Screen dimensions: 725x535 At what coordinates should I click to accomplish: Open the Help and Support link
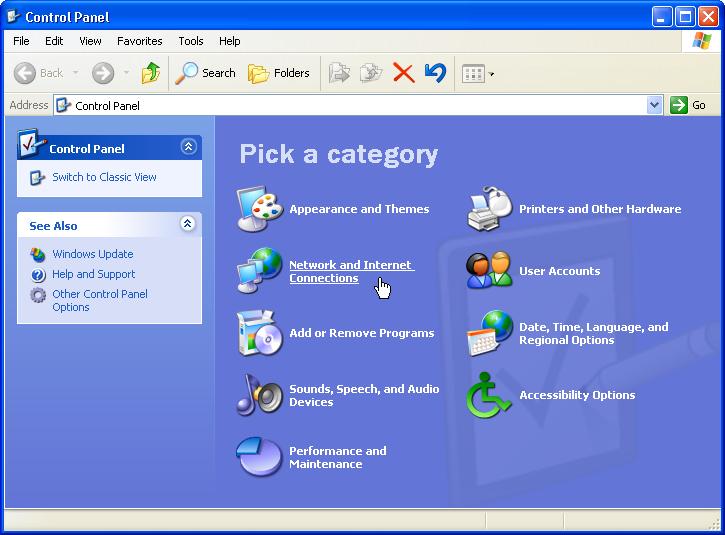[93, 274]
